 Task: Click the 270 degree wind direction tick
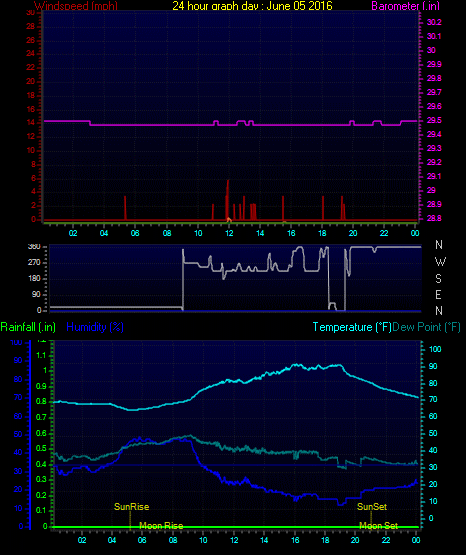coord(34,263)
